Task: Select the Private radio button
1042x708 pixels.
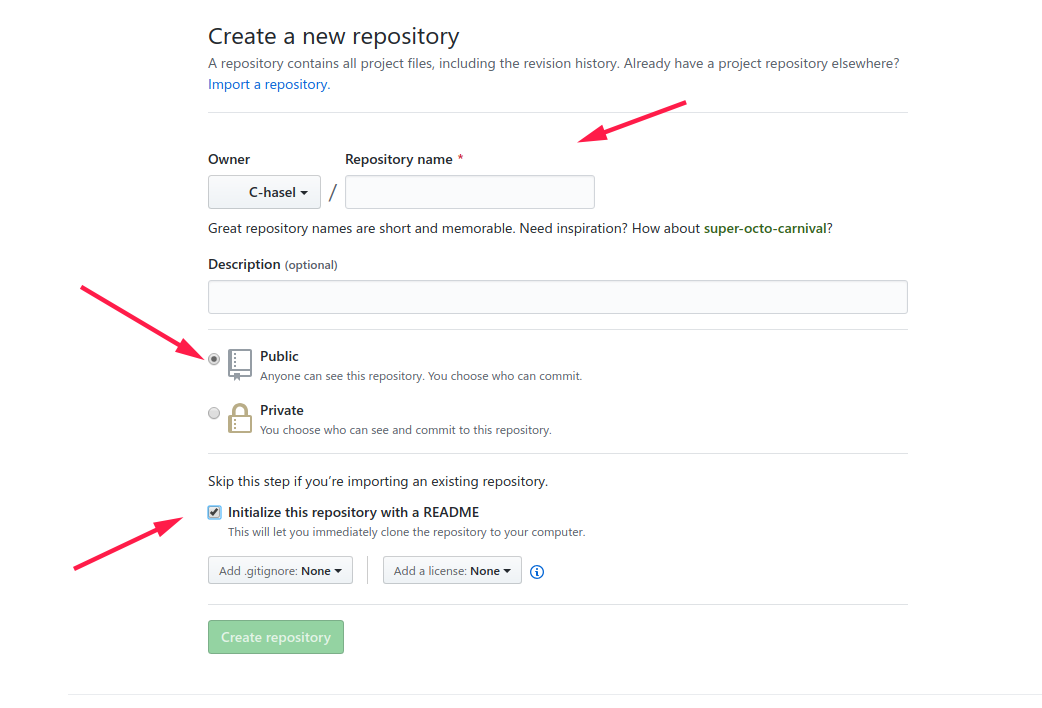Action: (214, 413)
